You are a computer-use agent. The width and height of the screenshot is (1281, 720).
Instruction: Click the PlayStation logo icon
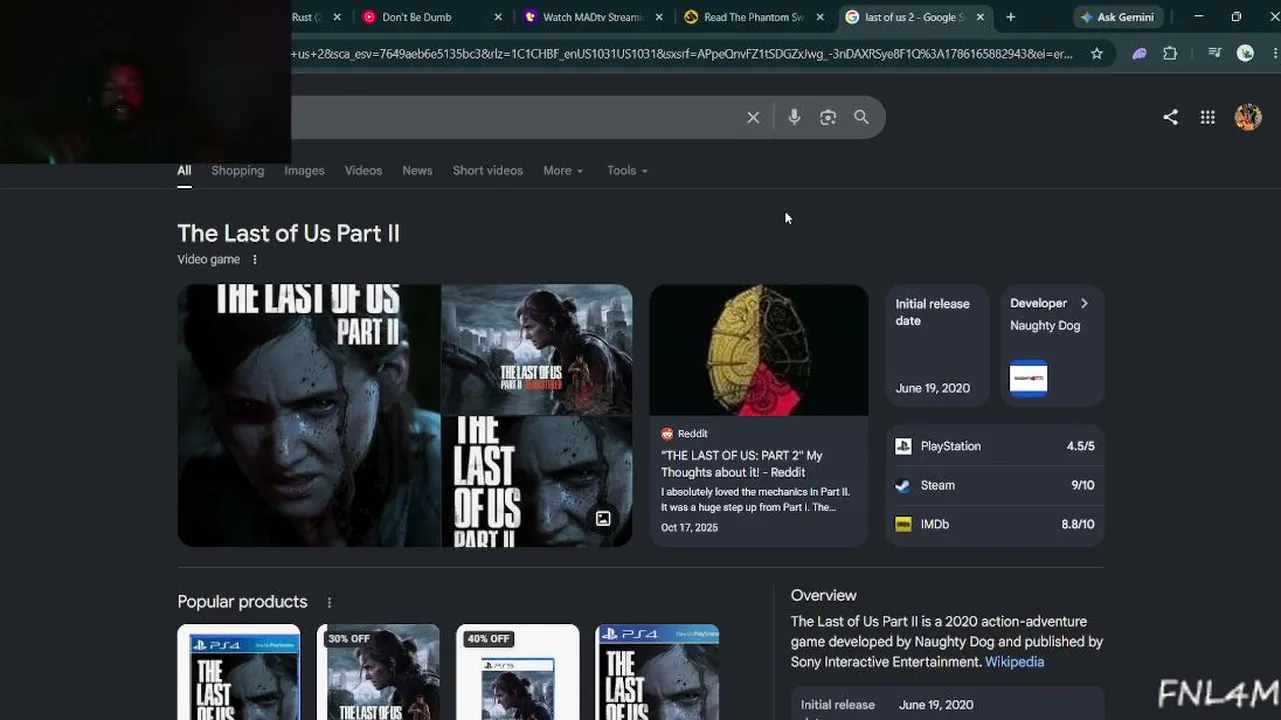[x=903, y=446]
